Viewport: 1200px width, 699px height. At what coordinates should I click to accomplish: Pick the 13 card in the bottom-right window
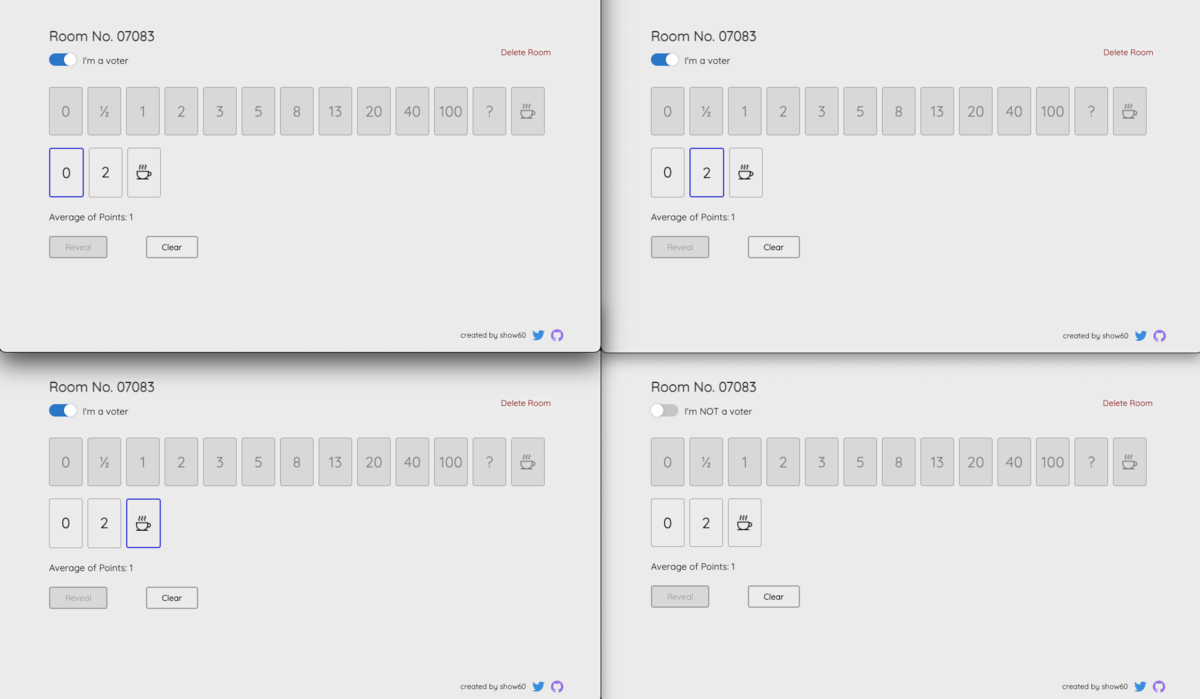point(937,462)
